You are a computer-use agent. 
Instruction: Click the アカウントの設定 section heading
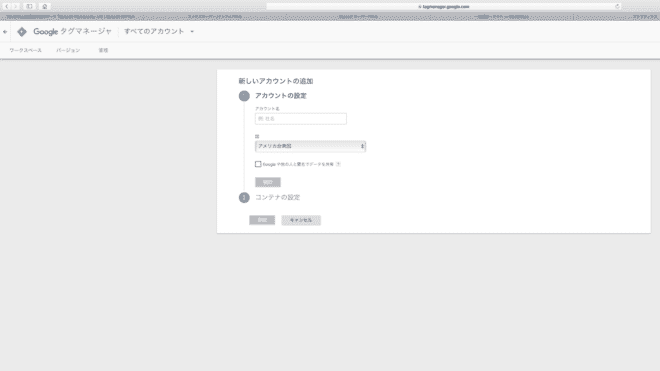(x=281, y=96)
